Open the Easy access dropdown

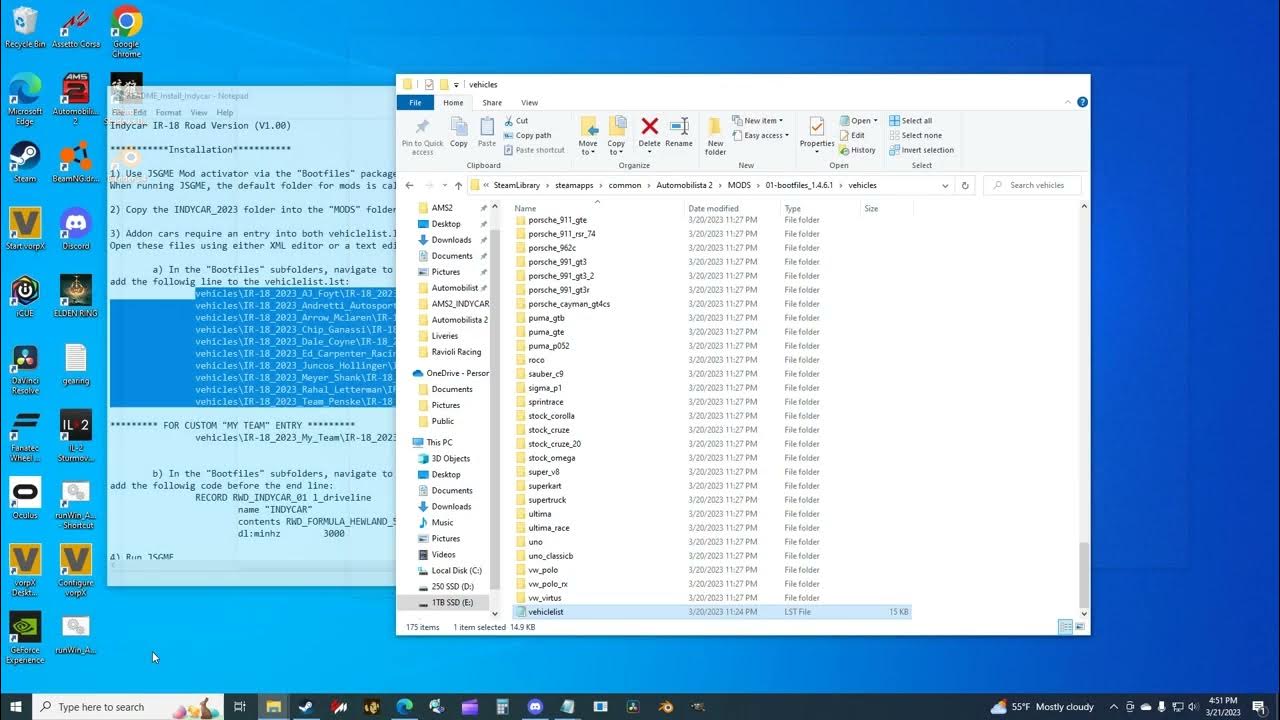[x=760, y=135]
